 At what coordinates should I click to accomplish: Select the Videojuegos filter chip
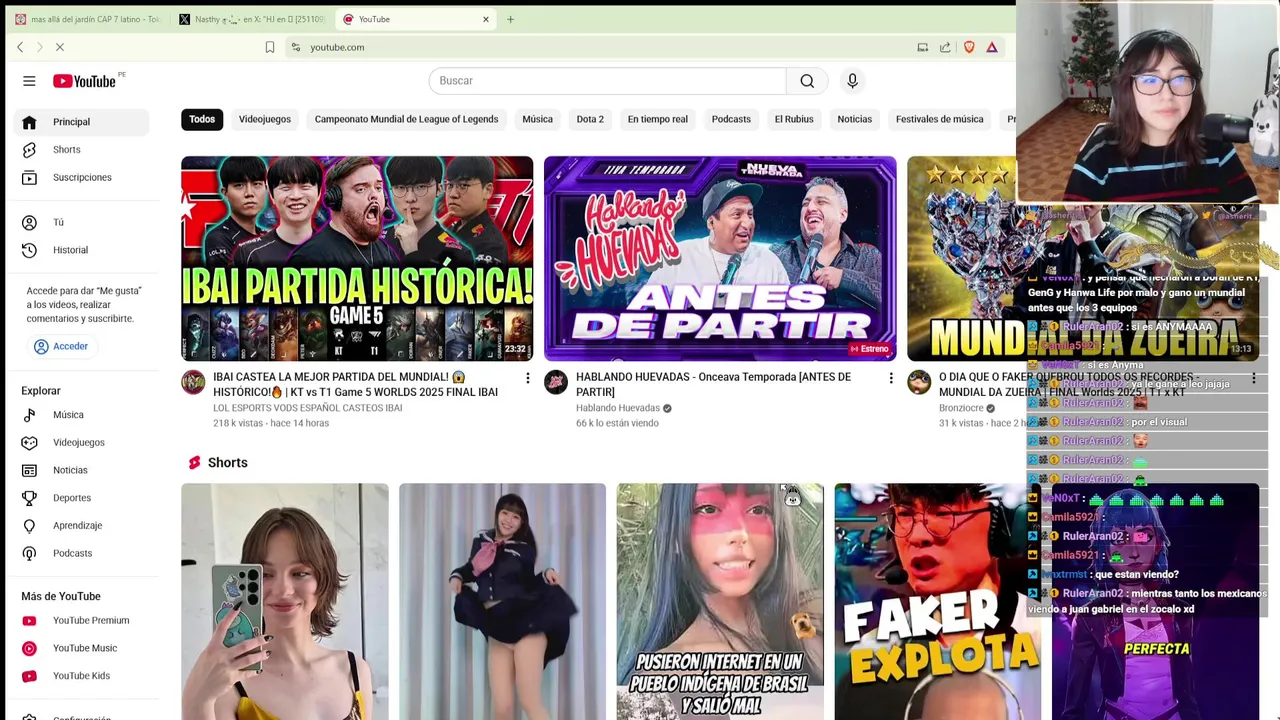click(265, 119)
